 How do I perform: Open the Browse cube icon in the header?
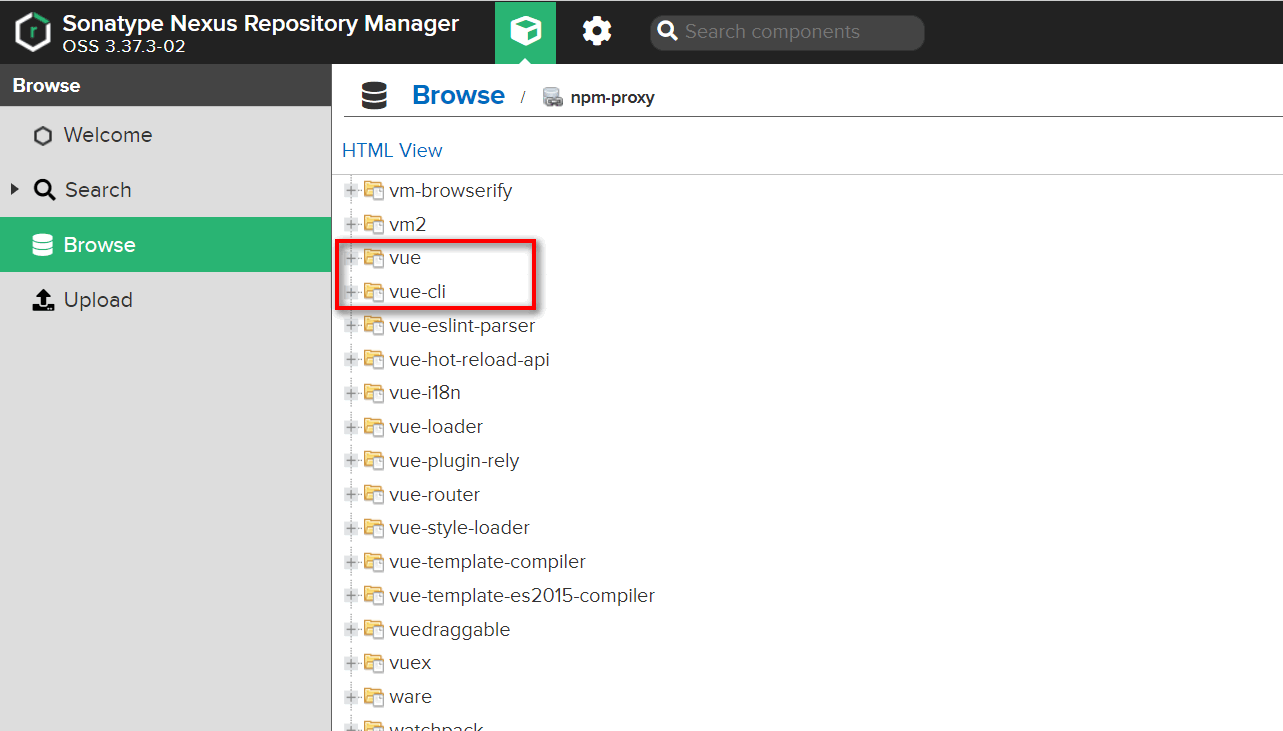tap(525, 32)
